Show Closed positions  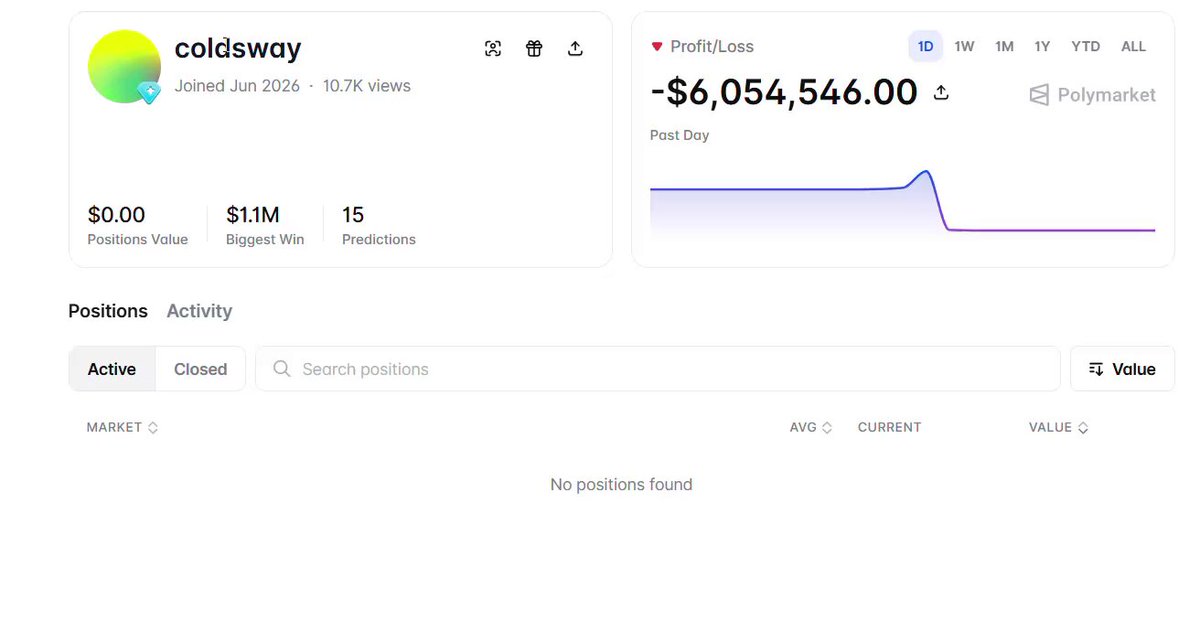[x=200, y=369]
